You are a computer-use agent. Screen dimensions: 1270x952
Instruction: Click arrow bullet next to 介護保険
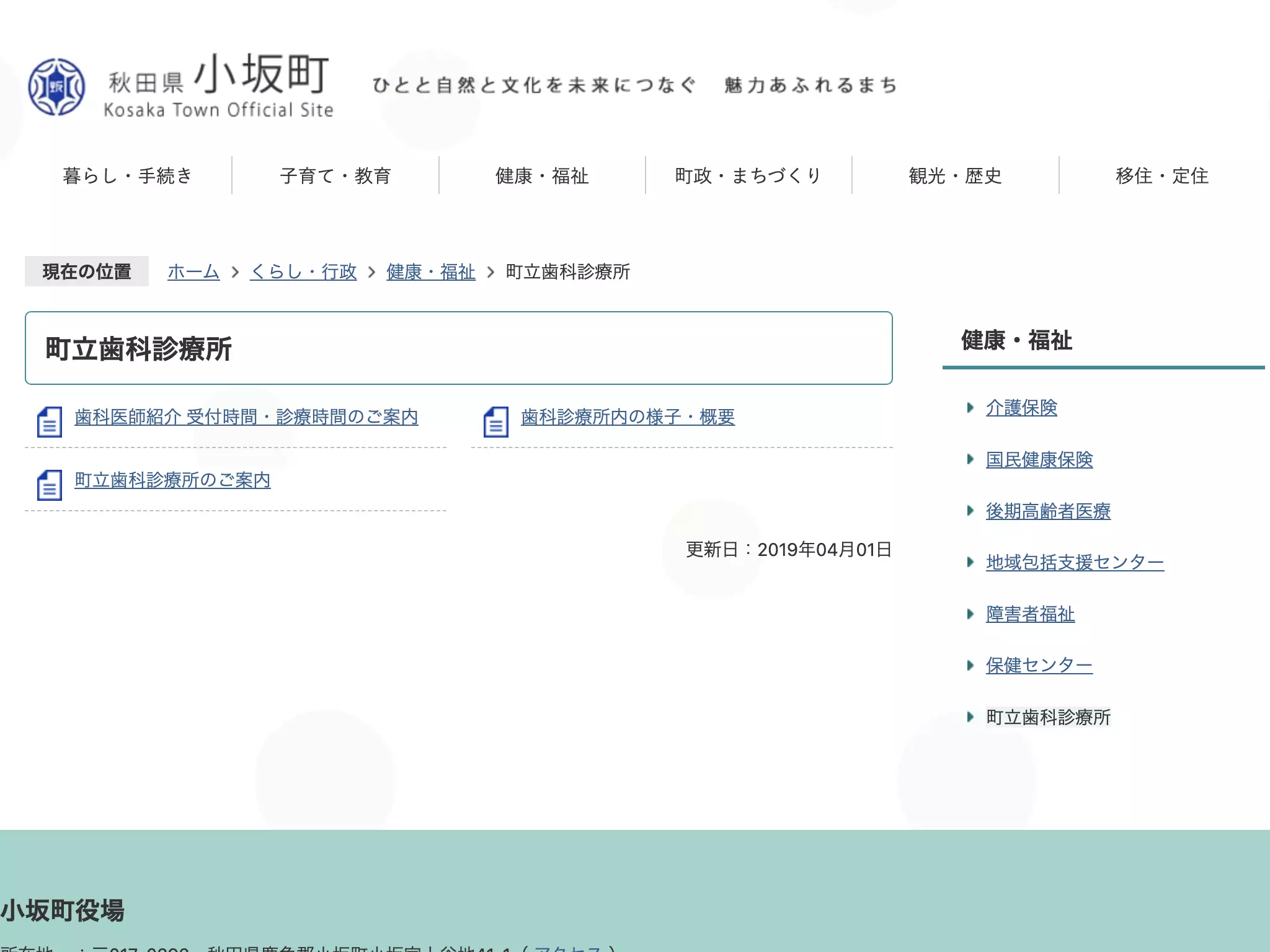point(970,407)
